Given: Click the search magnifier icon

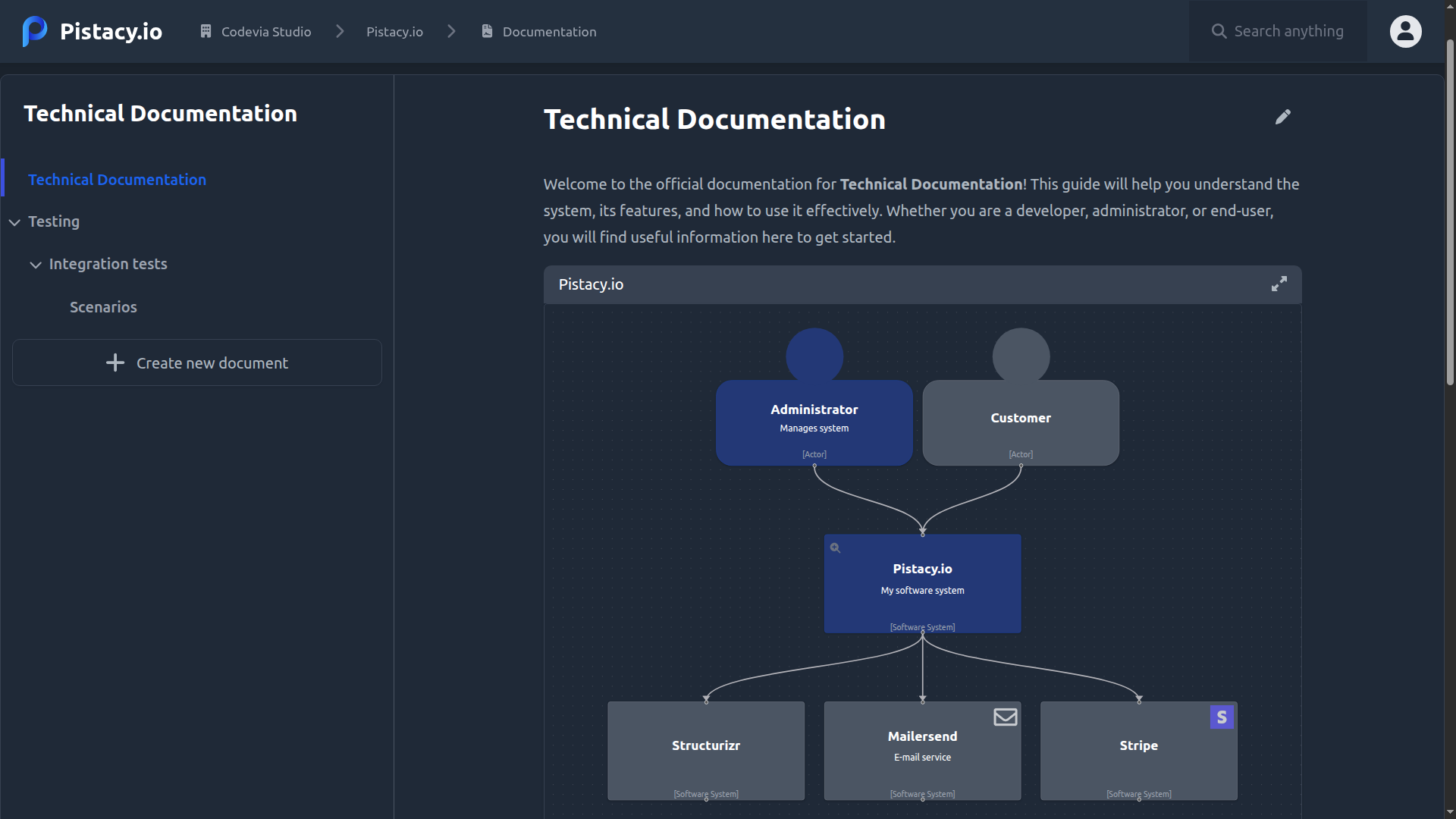Looking at the screenshot, I should tap(1219, 31).
